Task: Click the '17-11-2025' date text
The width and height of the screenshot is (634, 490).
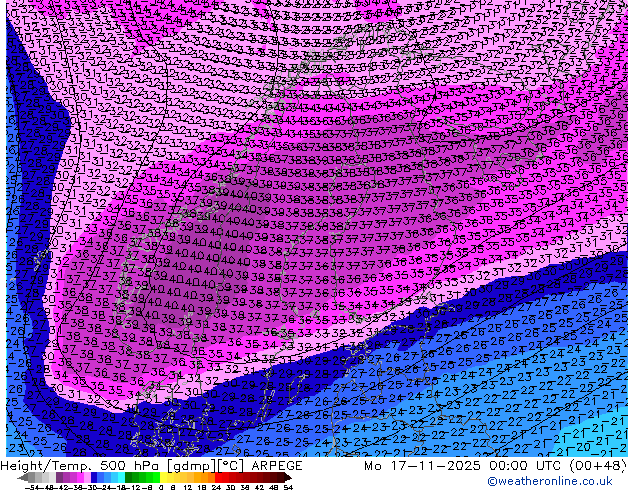Action: pos(435,466)
